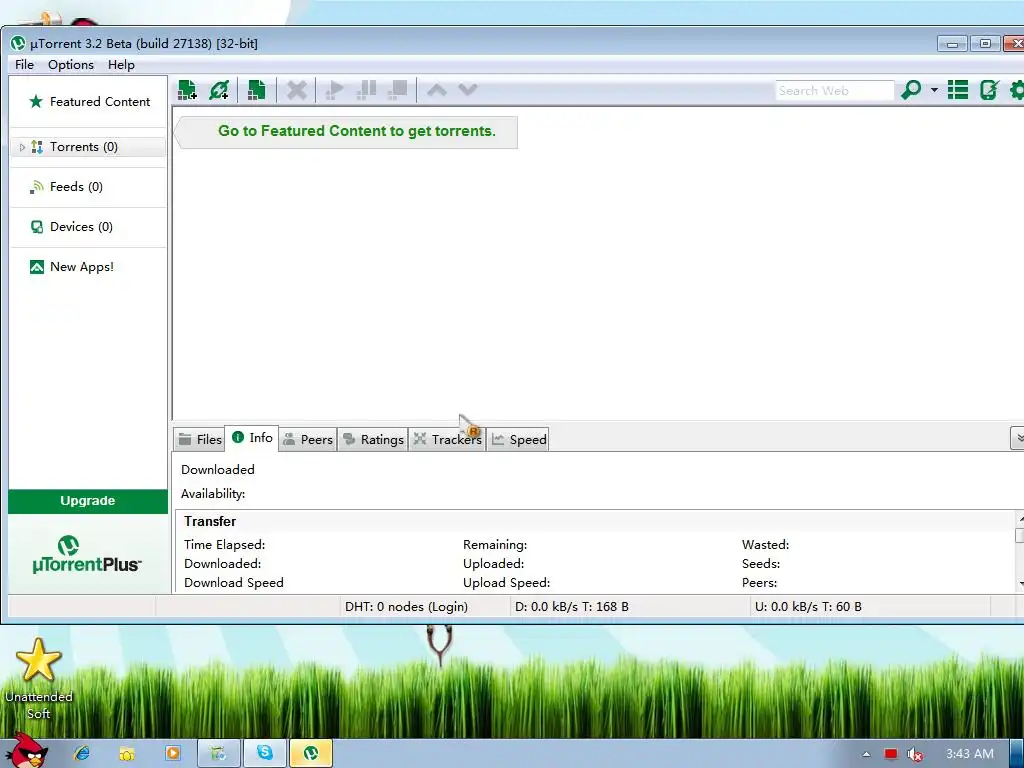Click the Start torrent toolbar icon

pos(334,90)
